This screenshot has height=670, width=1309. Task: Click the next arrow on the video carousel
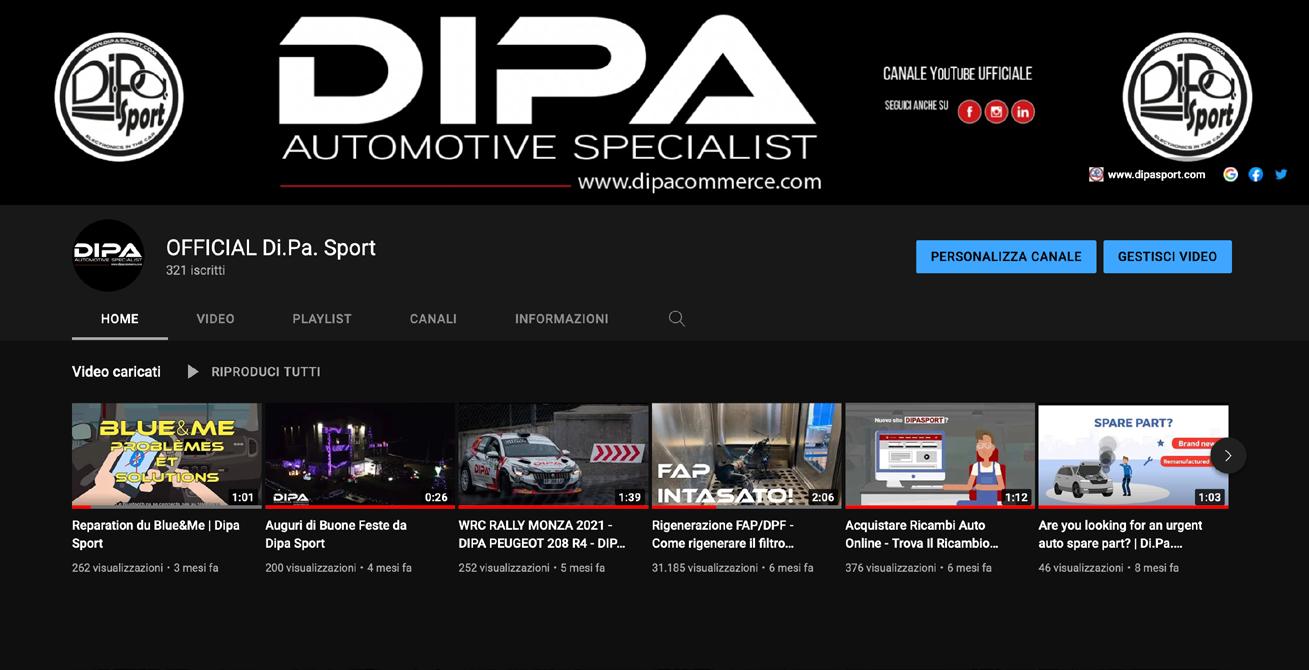[x=1228, y=455]
